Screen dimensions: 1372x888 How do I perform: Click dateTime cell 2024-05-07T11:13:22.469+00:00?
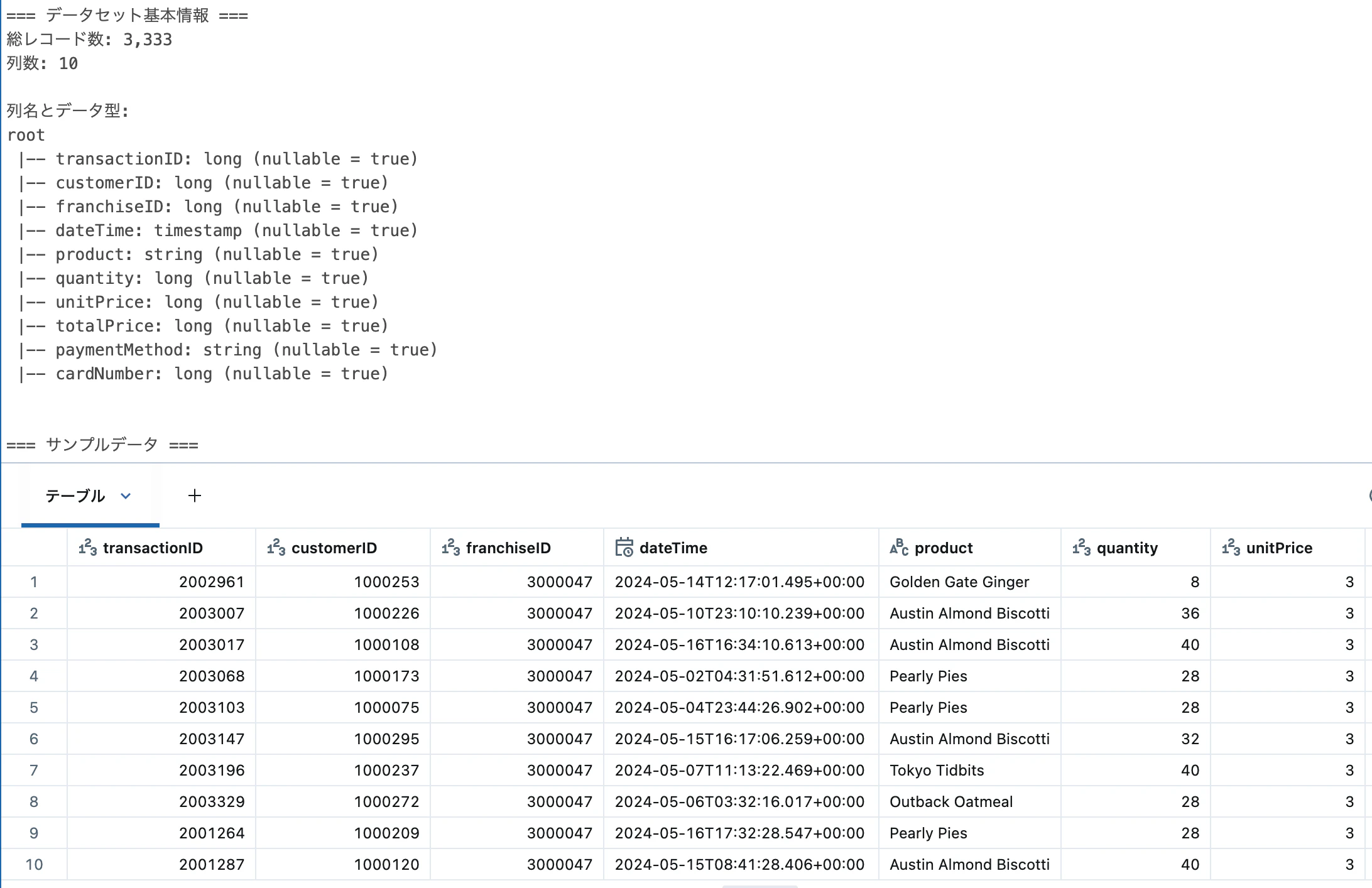741,770
